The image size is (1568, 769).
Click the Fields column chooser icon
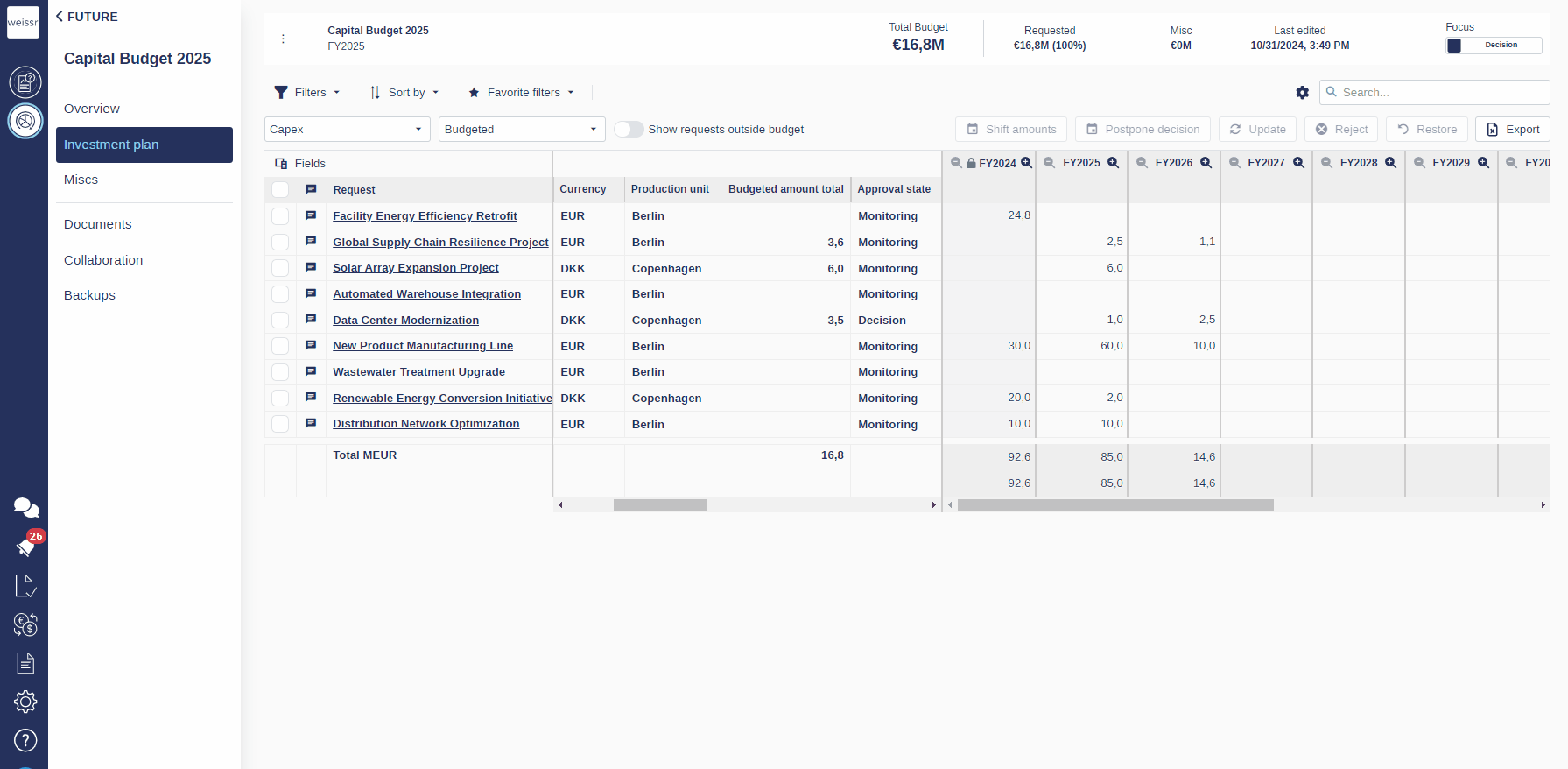pos(281,164)
